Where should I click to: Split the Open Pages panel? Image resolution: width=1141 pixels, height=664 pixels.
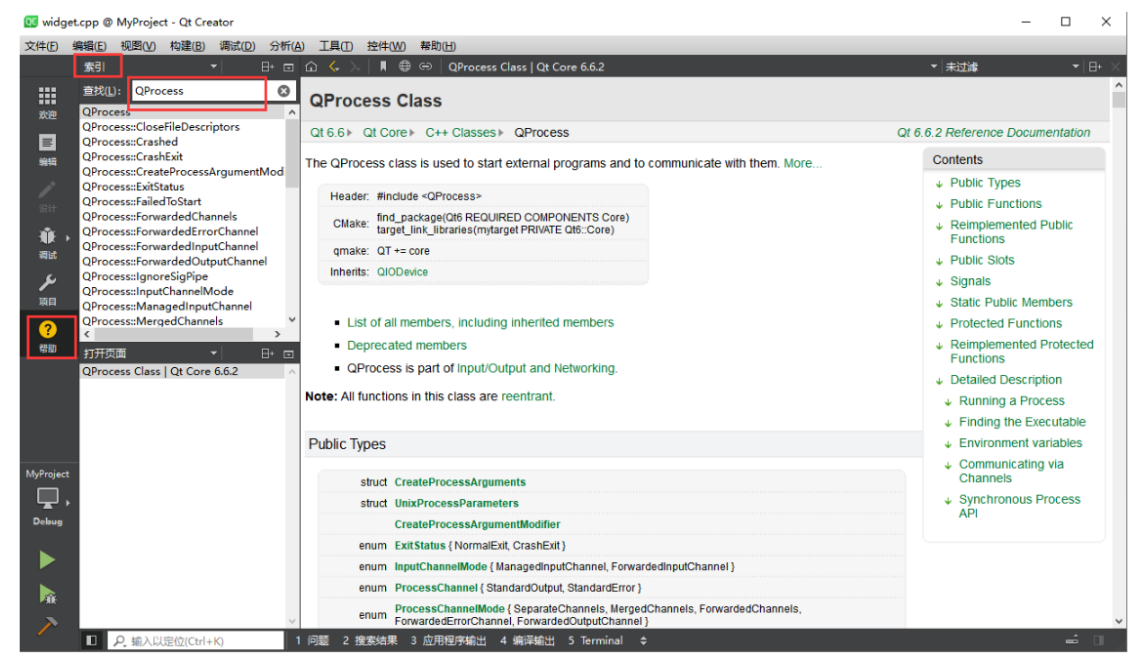click(268, 354)
